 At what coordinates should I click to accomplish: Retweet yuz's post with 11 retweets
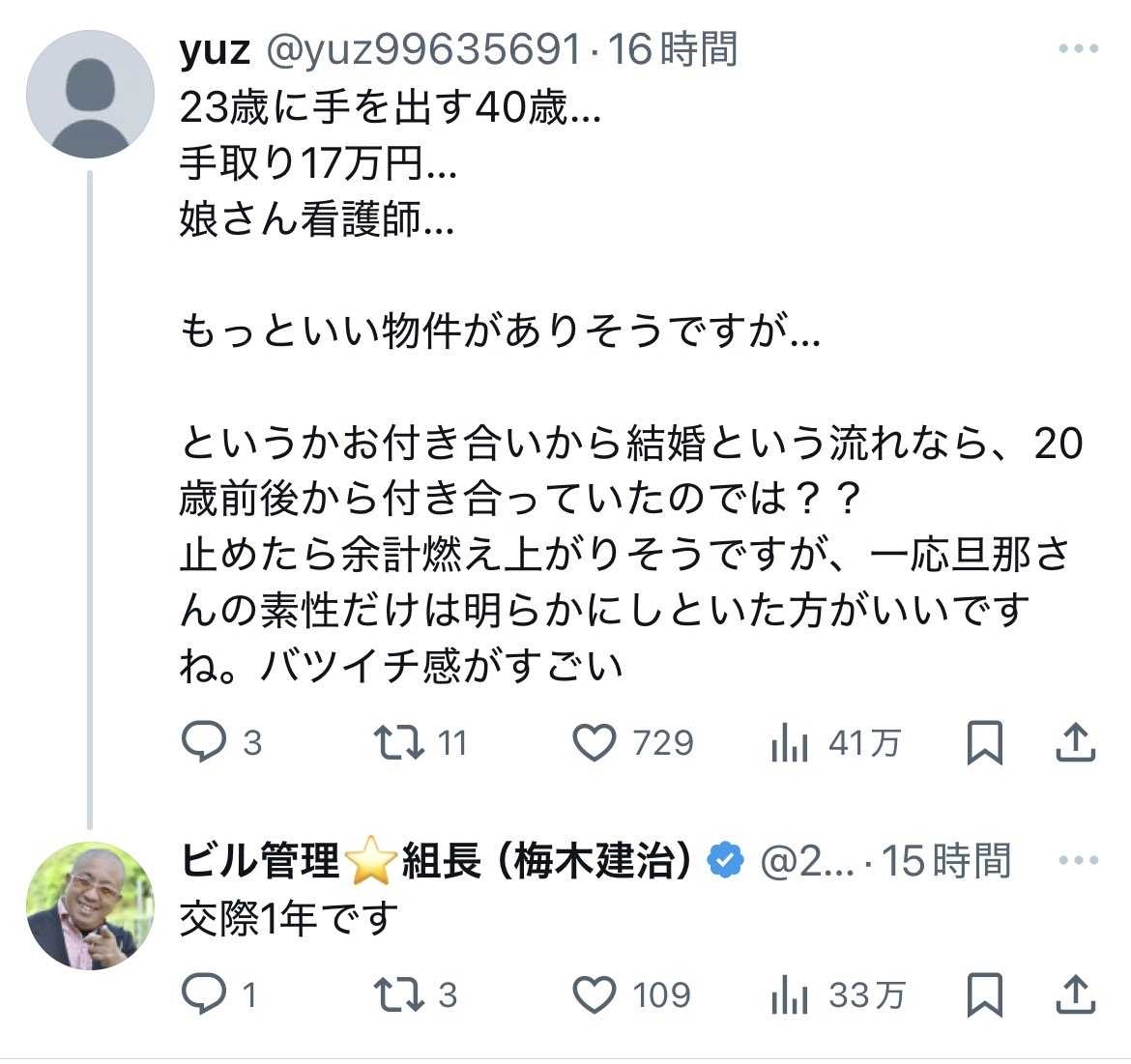(x=398, y=742)
